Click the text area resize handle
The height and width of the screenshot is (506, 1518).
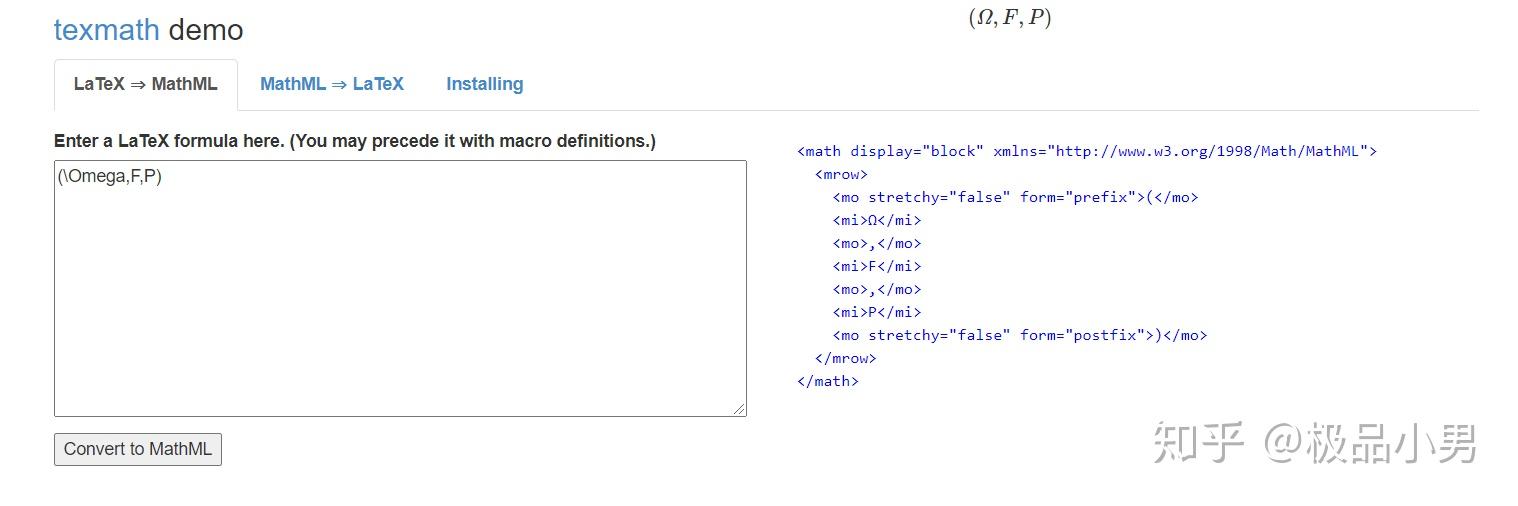click(x=740, y=409)
